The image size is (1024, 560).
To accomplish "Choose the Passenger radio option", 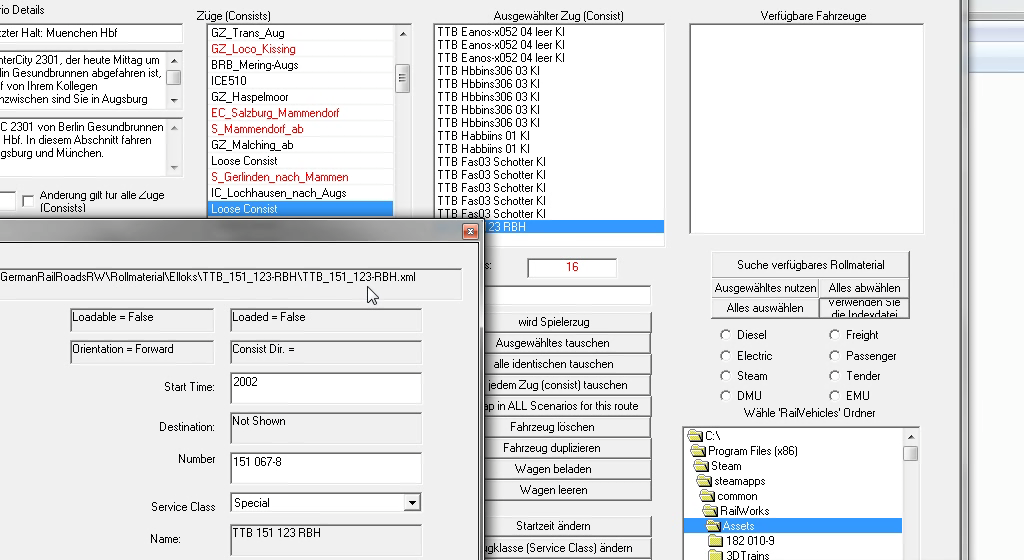I will click(x=835, y=356).
